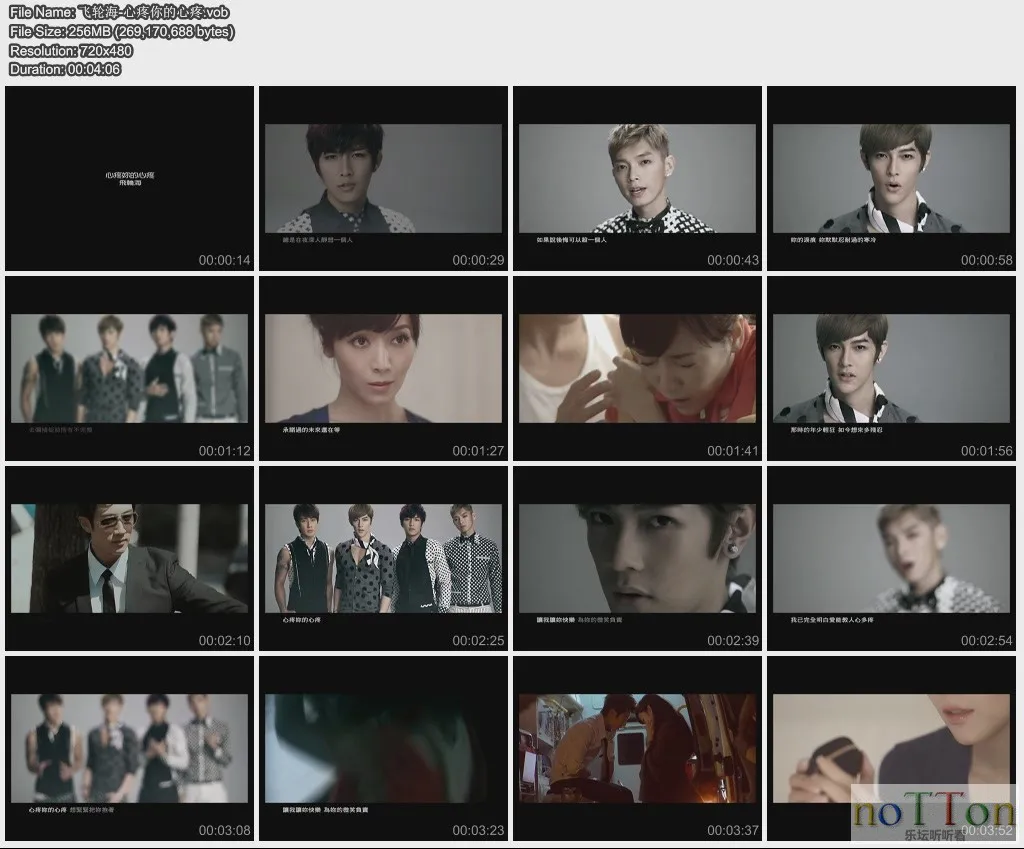The image size is (1024, 849).
Task: Select the frame marked 00:01:56
Action: click(891, 368)
